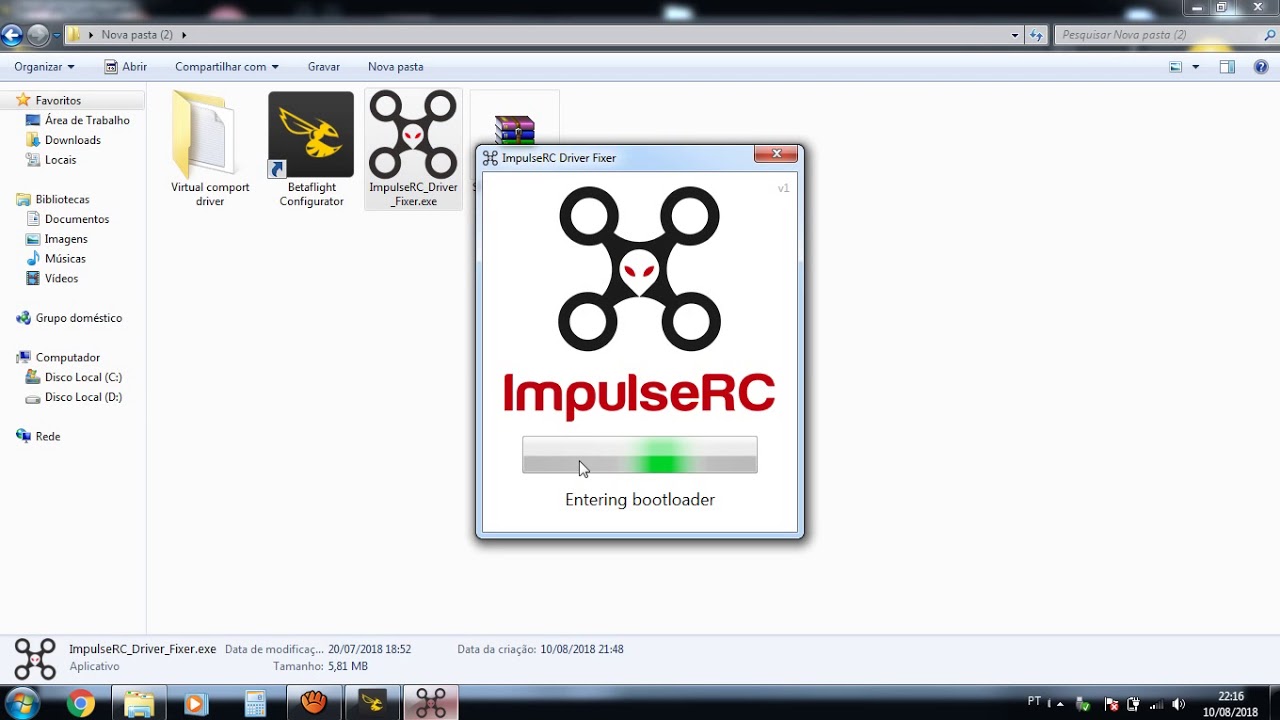
Task: Select the ImpulseRC_Driver_Fixer.exe file
Action: click(413, 148)
